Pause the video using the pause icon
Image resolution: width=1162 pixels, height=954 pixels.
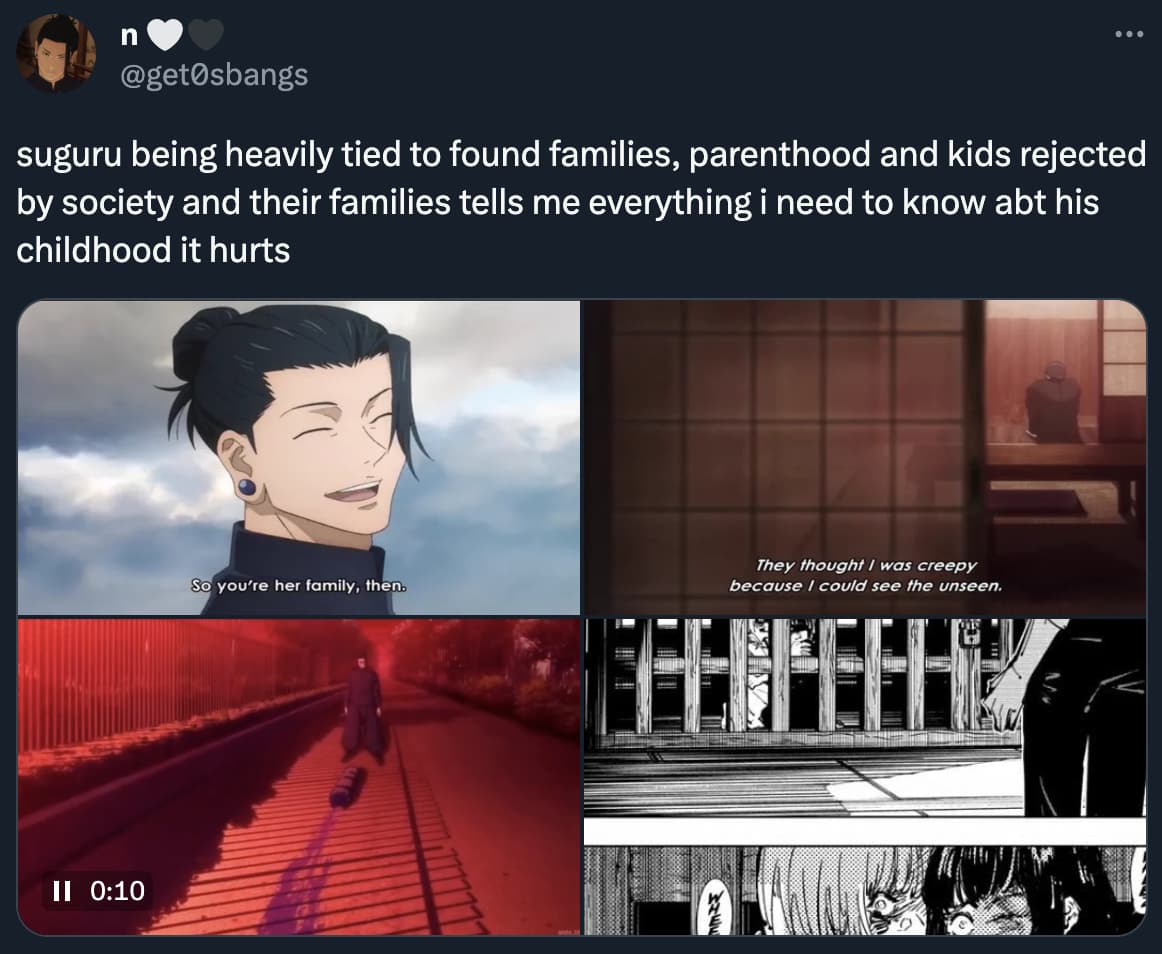pos(63,890)
